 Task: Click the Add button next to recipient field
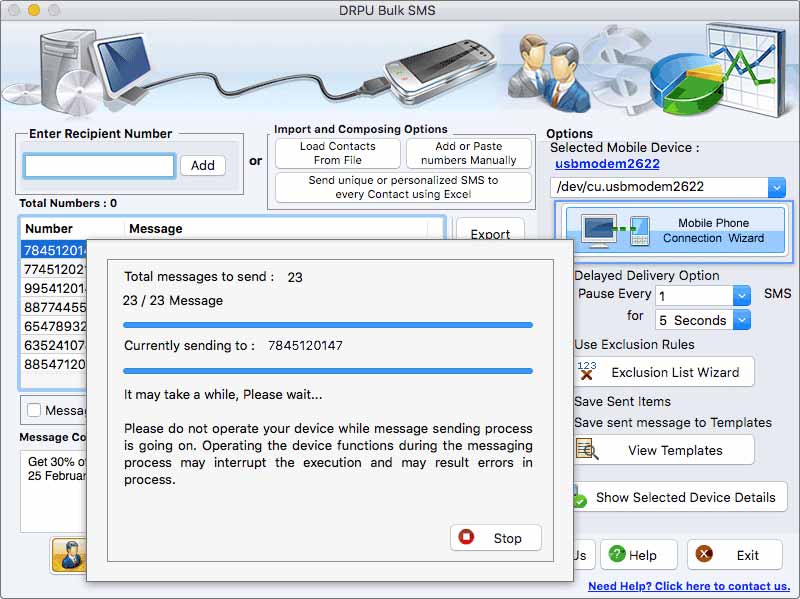click(203, 164)
